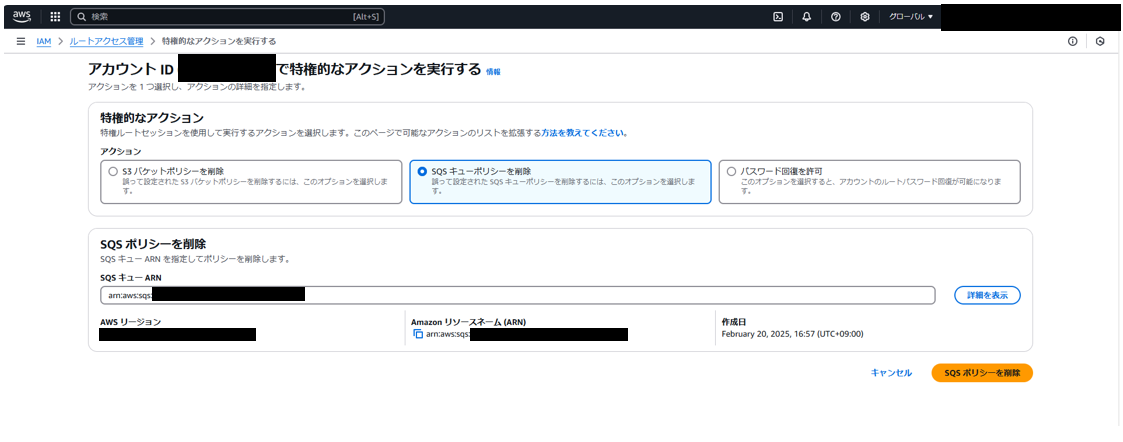The width and height of the screenshot is (1123, 442).
Task: Click the orange SQS ポリシーを削除 button
Action: pyautogui.click(x=982, y=373)
